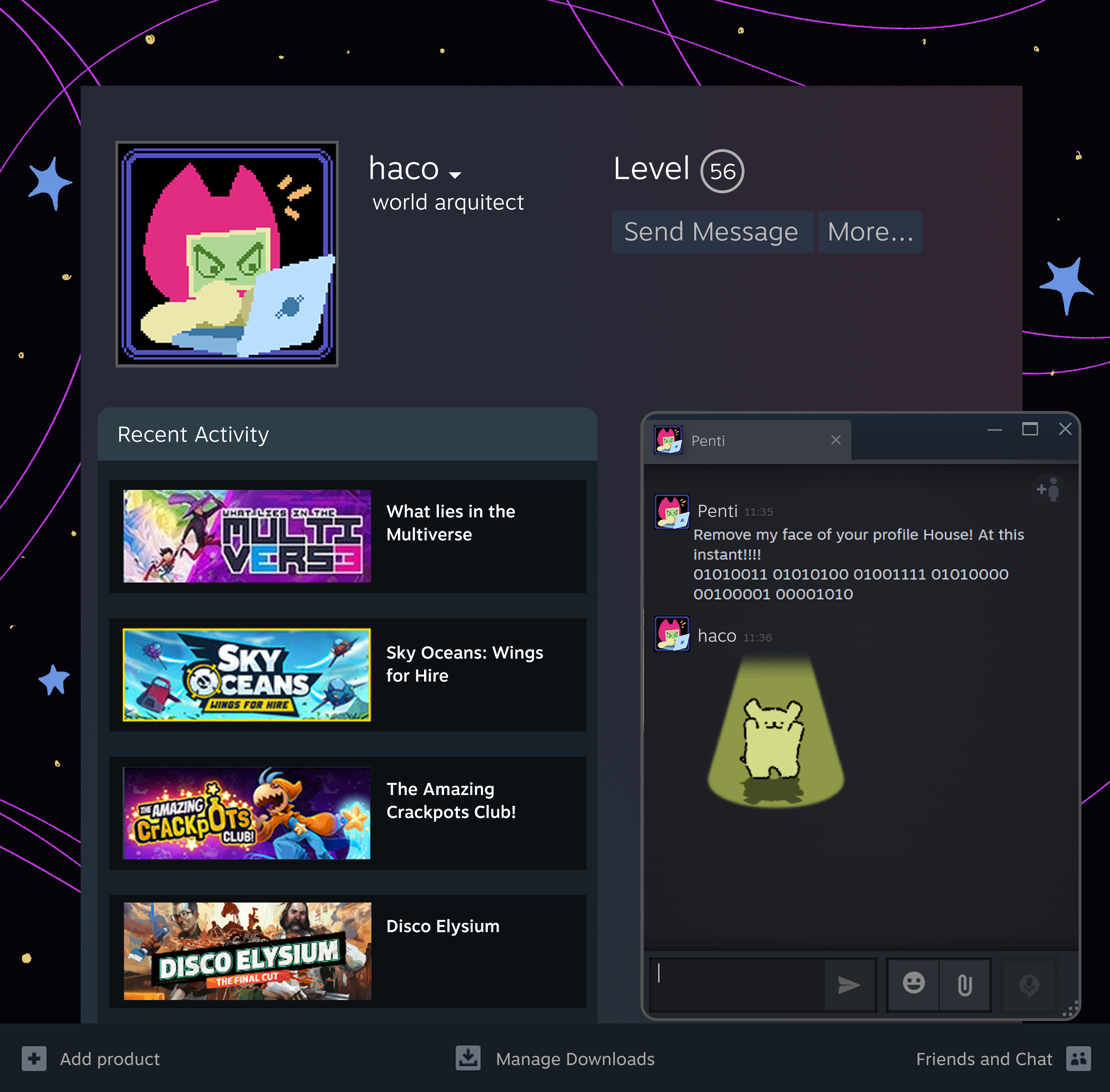
Task: Click the 11:36 timestamp on haco's message
Action: coord(757,638)
